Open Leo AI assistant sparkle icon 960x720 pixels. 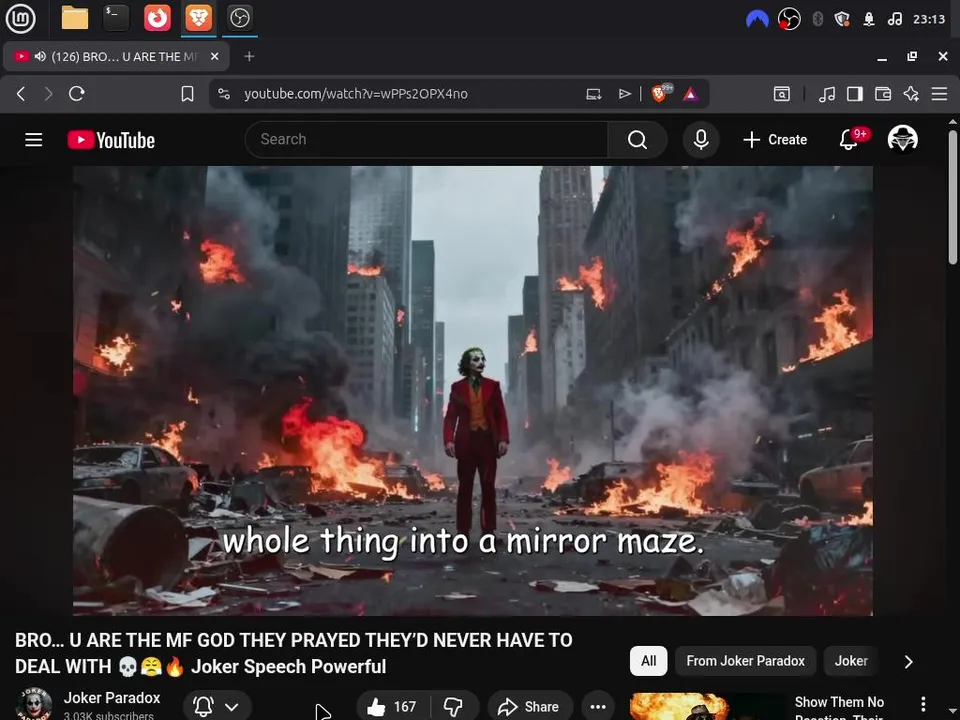pos(911,94)
